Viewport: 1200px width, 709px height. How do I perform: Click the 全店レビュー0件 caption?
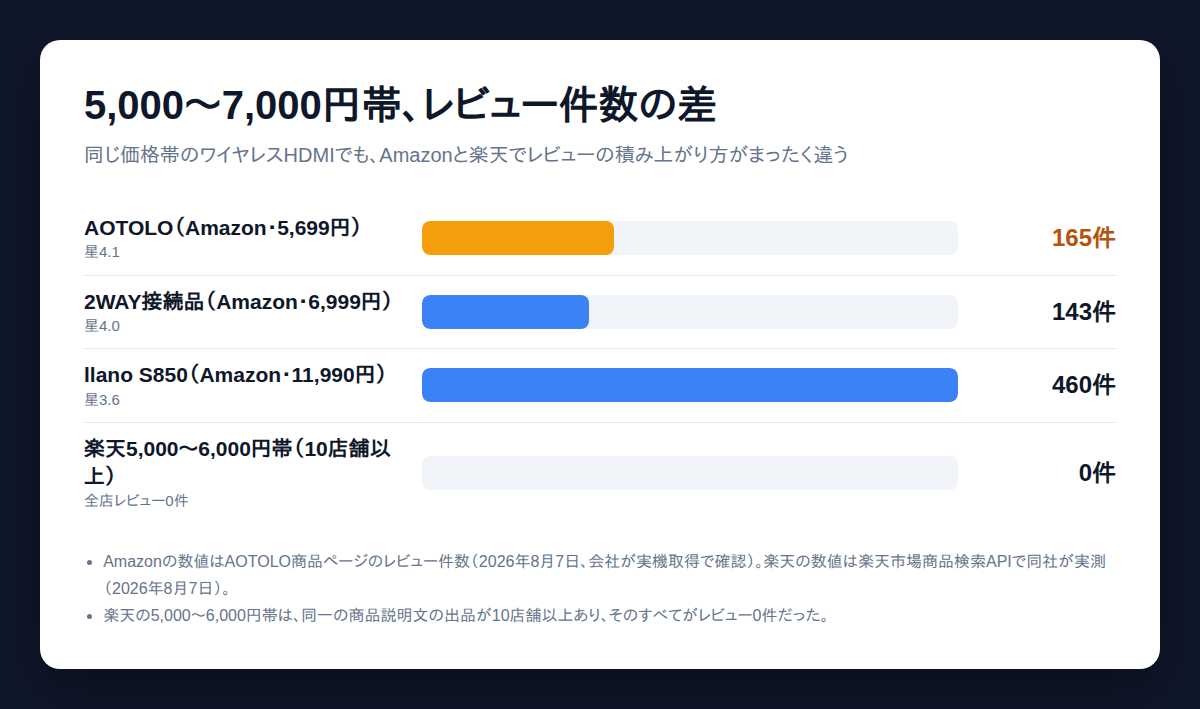click(136, 500)
